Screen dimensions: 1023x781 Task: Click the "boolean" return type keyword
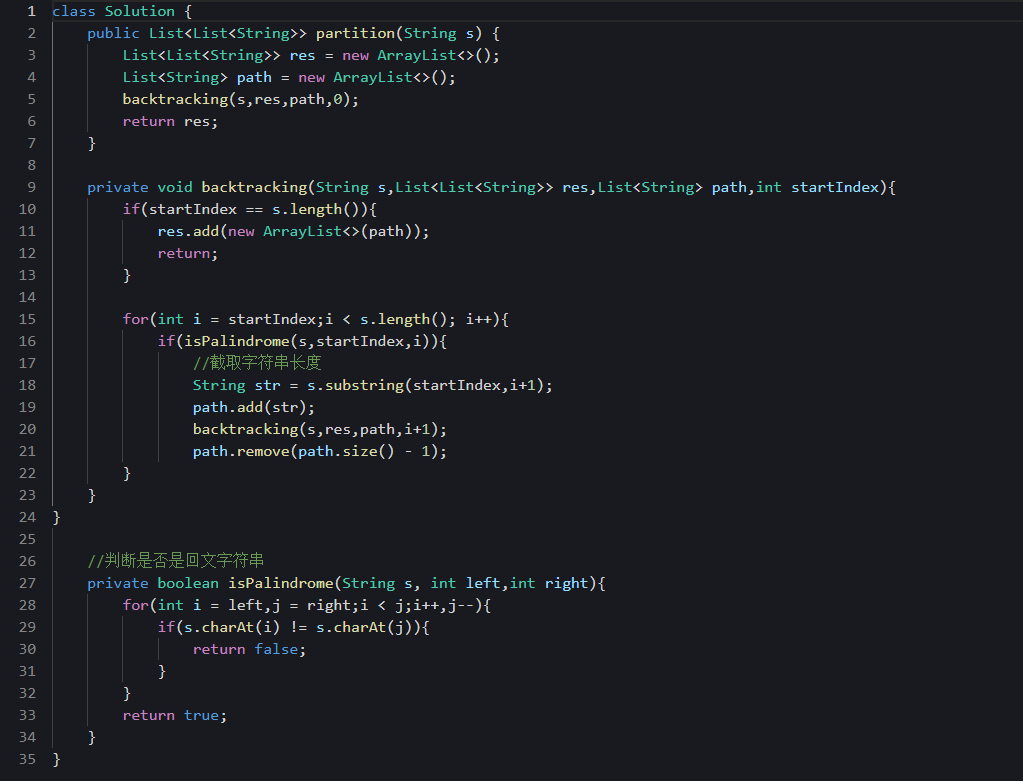188,583
